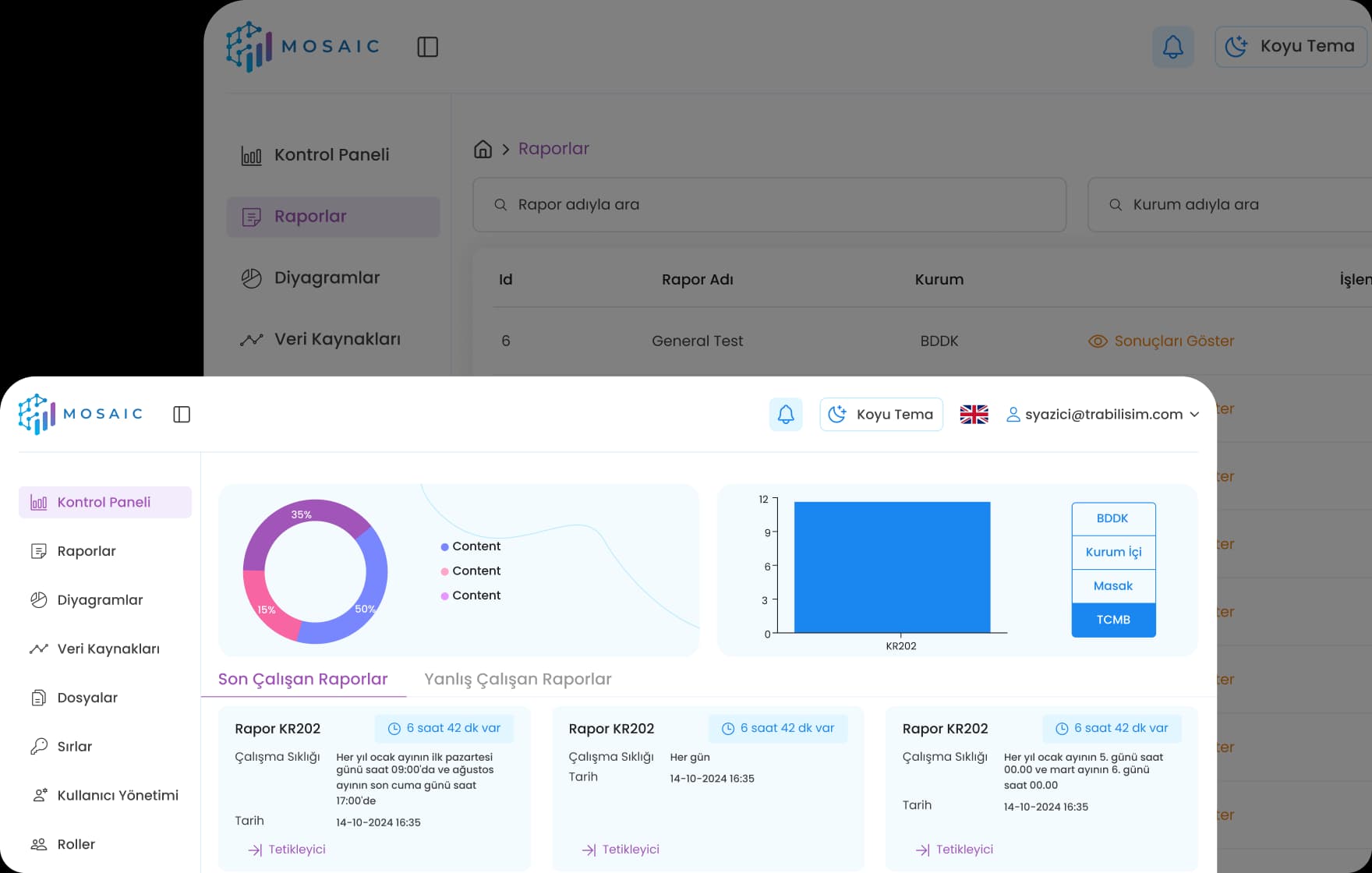Switch language via the UK flag icon

coord(974,415)
